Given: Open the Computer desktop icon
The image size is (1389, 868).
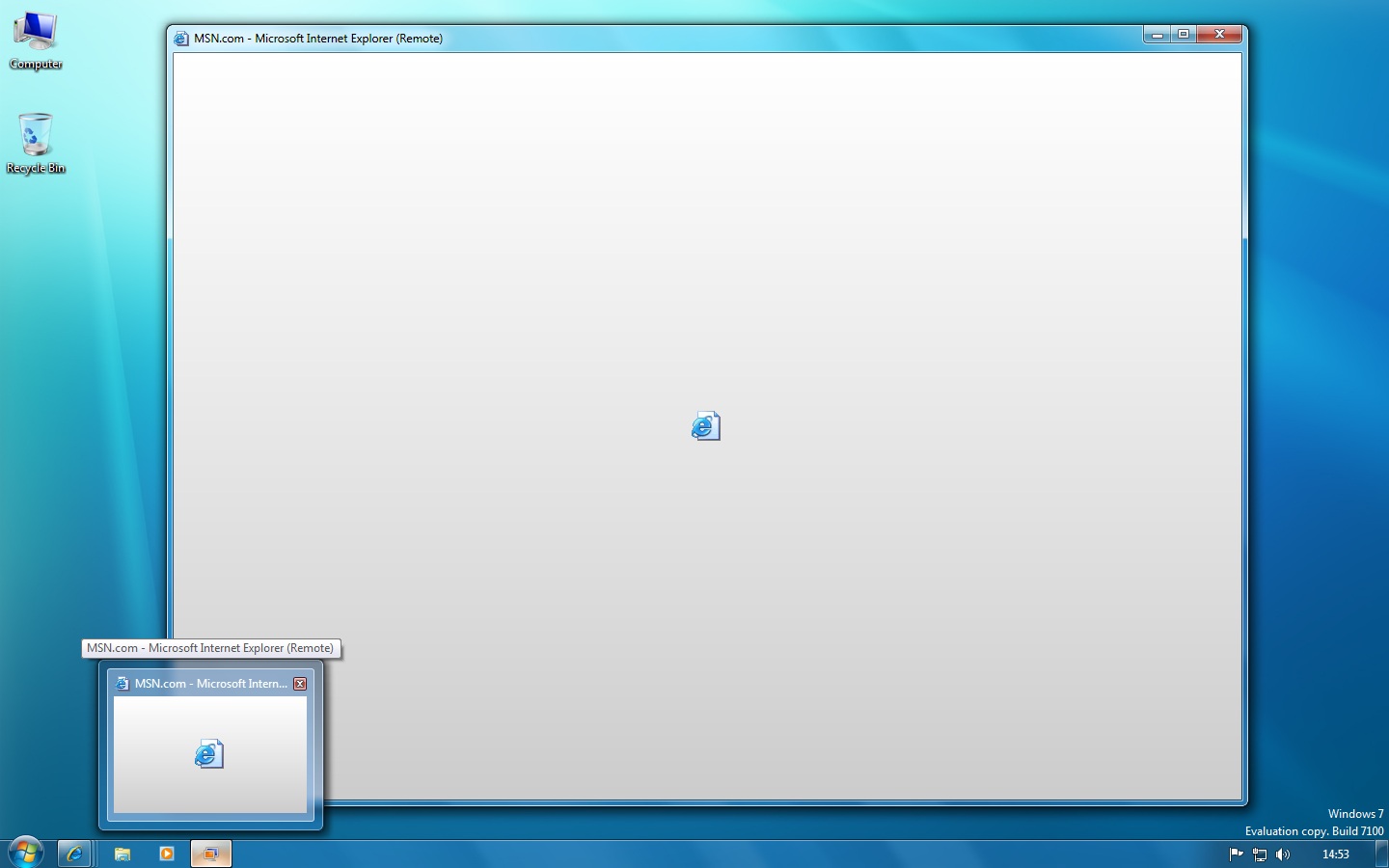Looking at the screenshot, I should click(36, 41).
